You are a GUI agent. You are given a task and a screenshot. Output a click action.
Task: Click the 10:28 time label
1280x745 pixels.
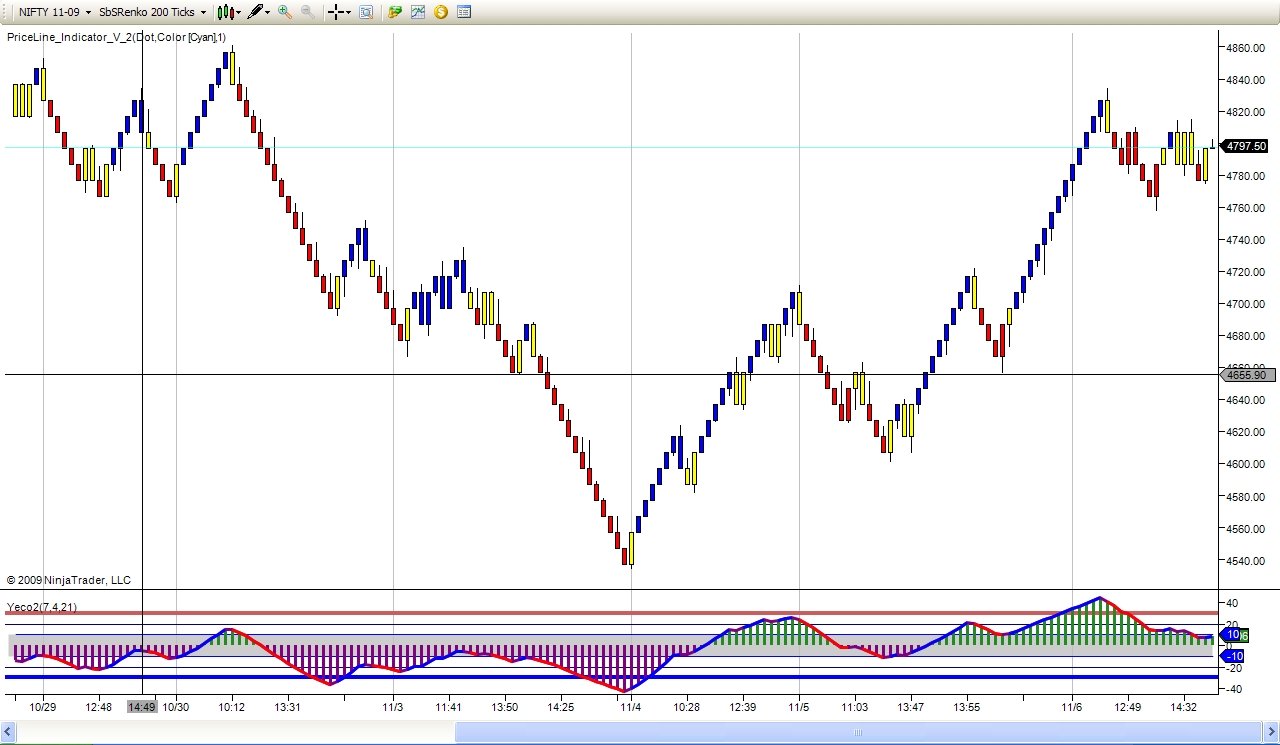(686, 707)
